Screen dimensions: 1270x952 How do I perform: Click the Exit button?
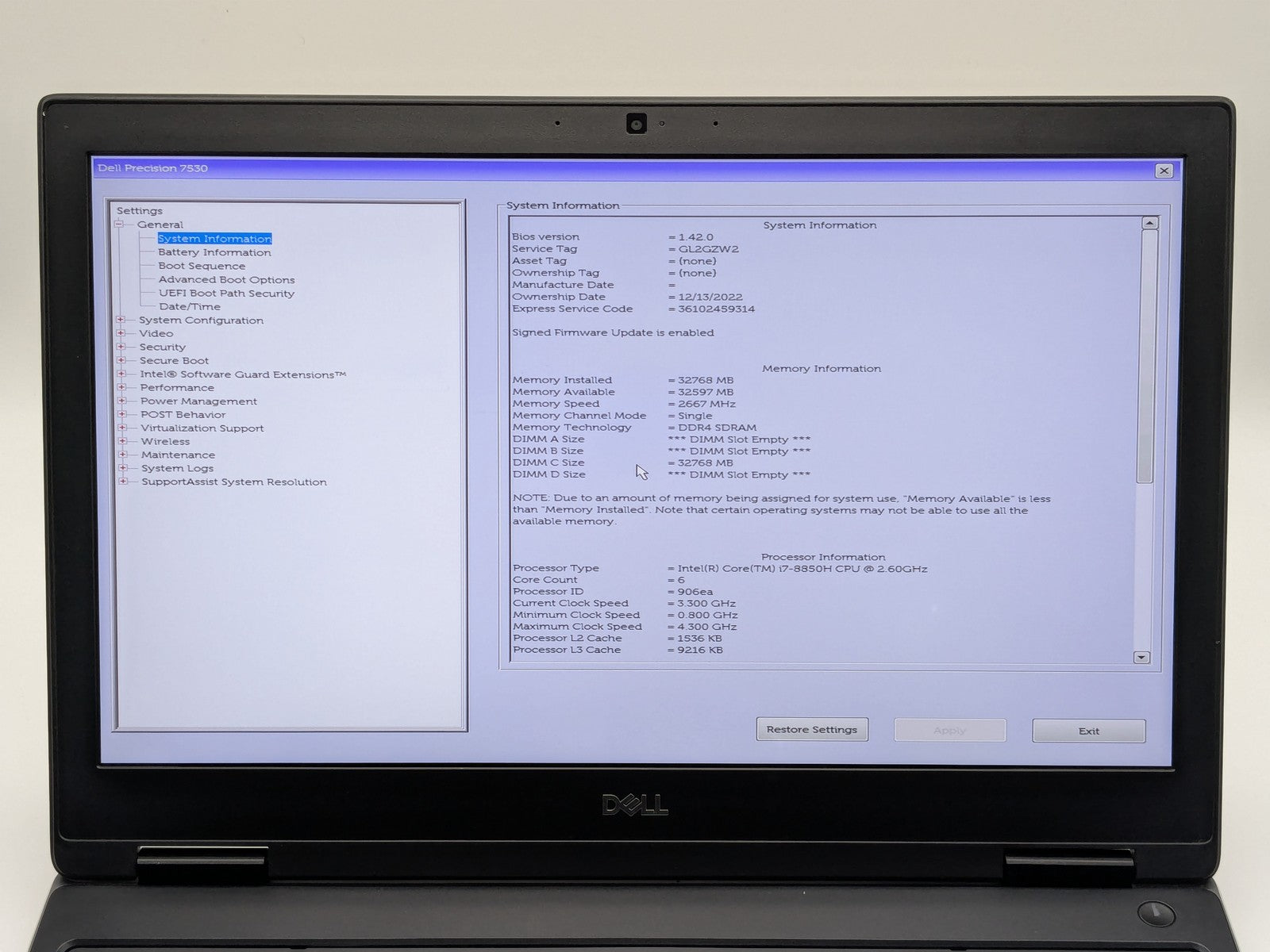(1089, 731)
